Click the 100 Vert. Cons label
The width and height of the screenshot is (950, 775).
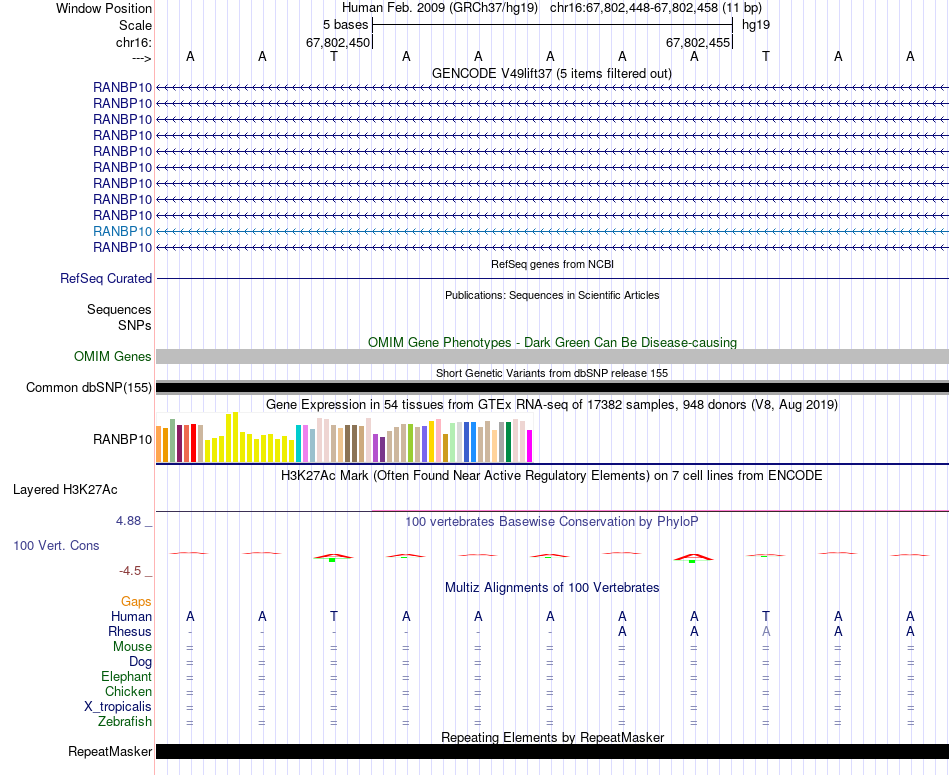pyautogui.click(x=56, y=545)
